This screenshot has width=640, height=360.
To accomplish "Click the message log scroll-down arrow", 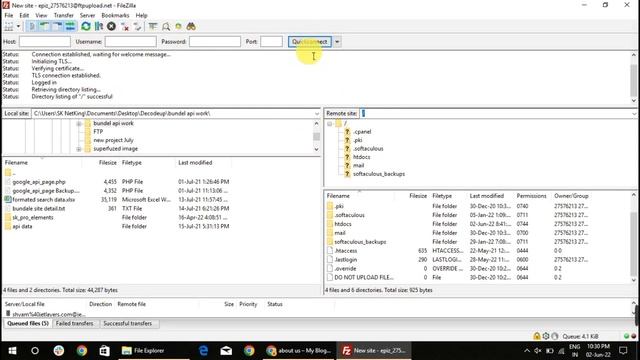I will (x=634, y=100).
